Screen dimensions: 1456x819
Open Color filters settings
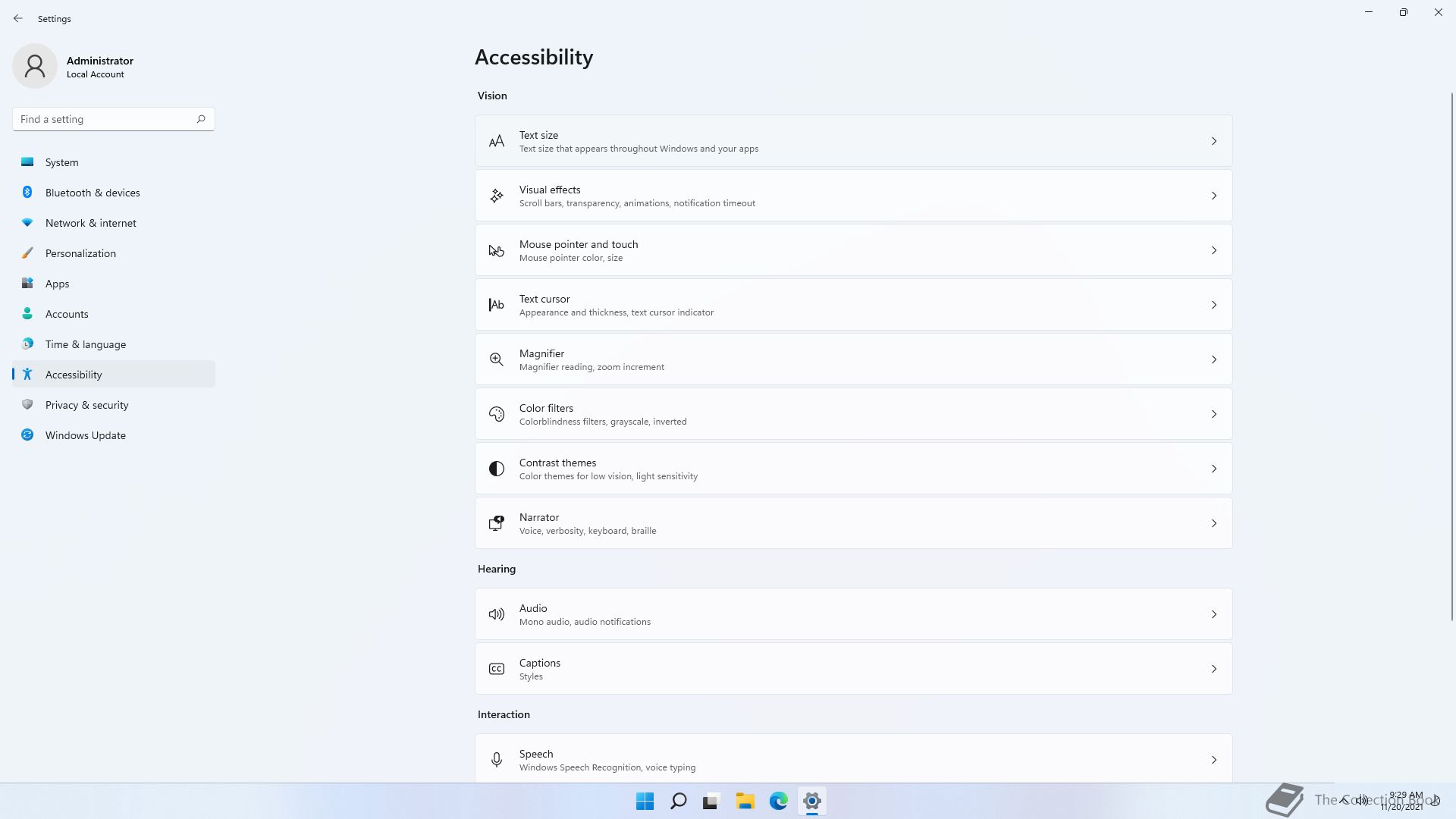point(854,414)
